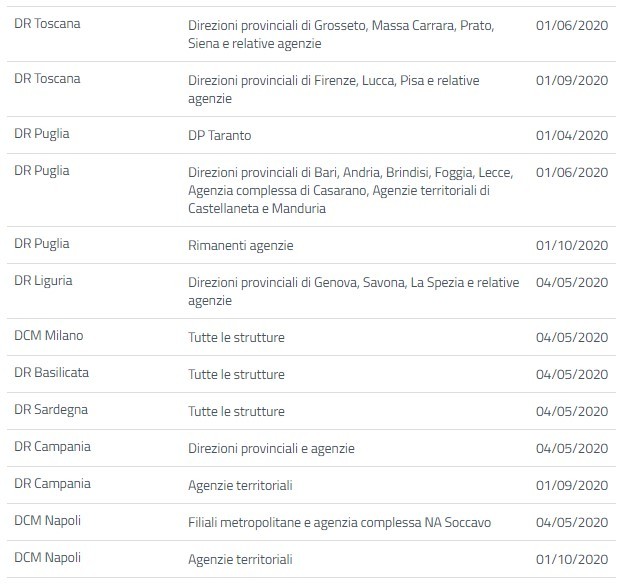
Task: Click Tutte le strutture in DCM Milano row
Action: (236, 337)
